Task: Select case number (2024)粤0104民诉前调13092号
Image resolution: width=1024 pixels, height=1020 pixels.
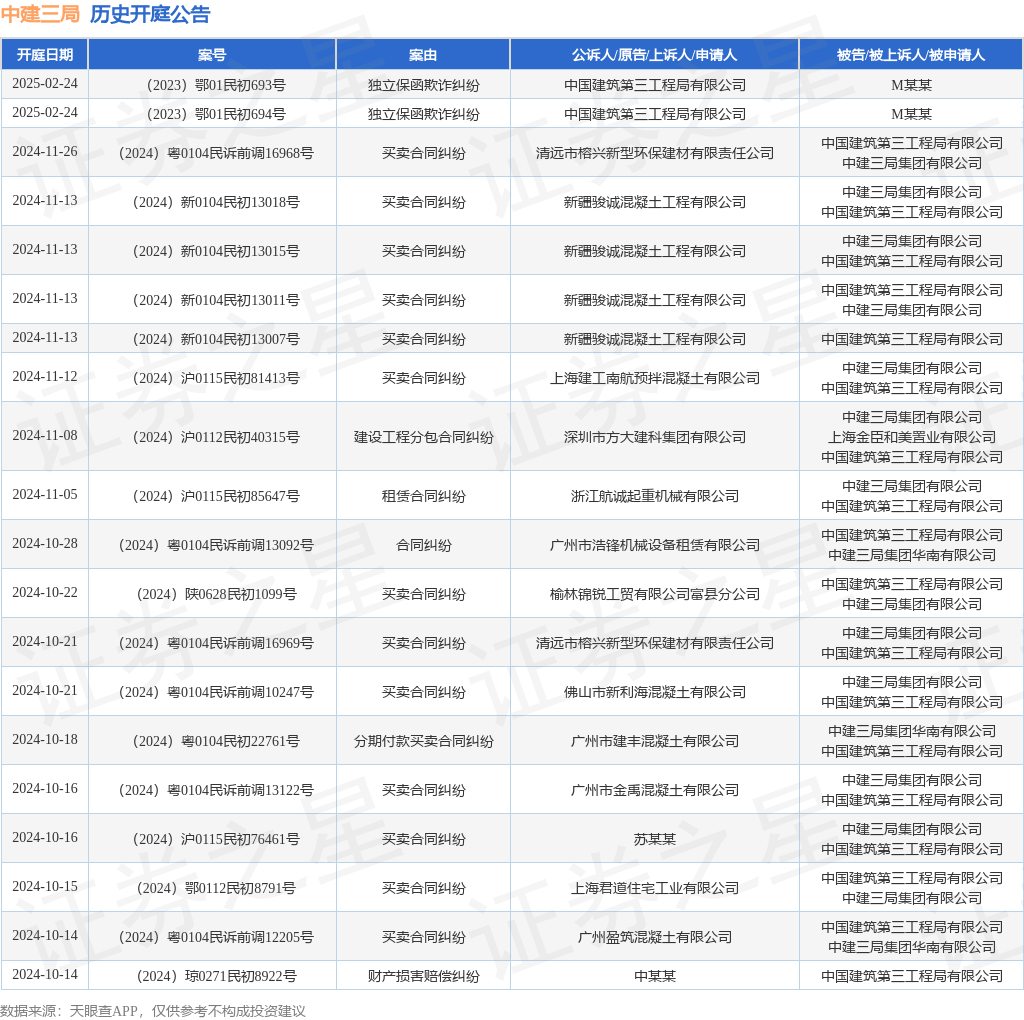Action: [216, 545]
